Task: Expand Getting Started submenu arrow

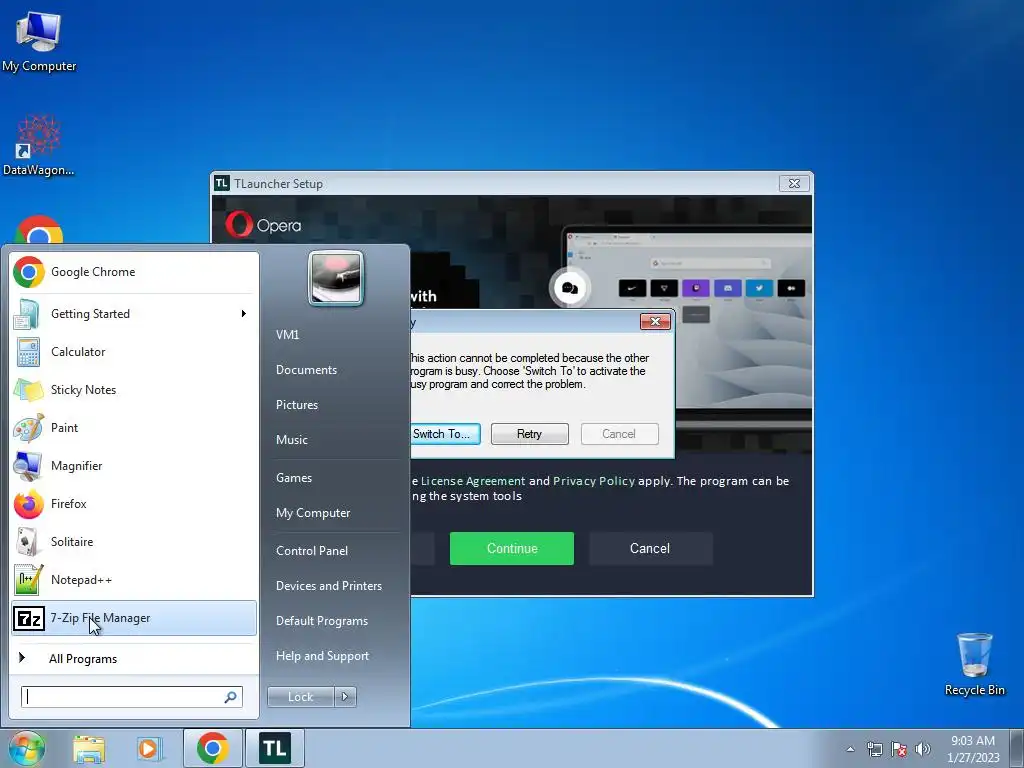Action: click(244, 313)
